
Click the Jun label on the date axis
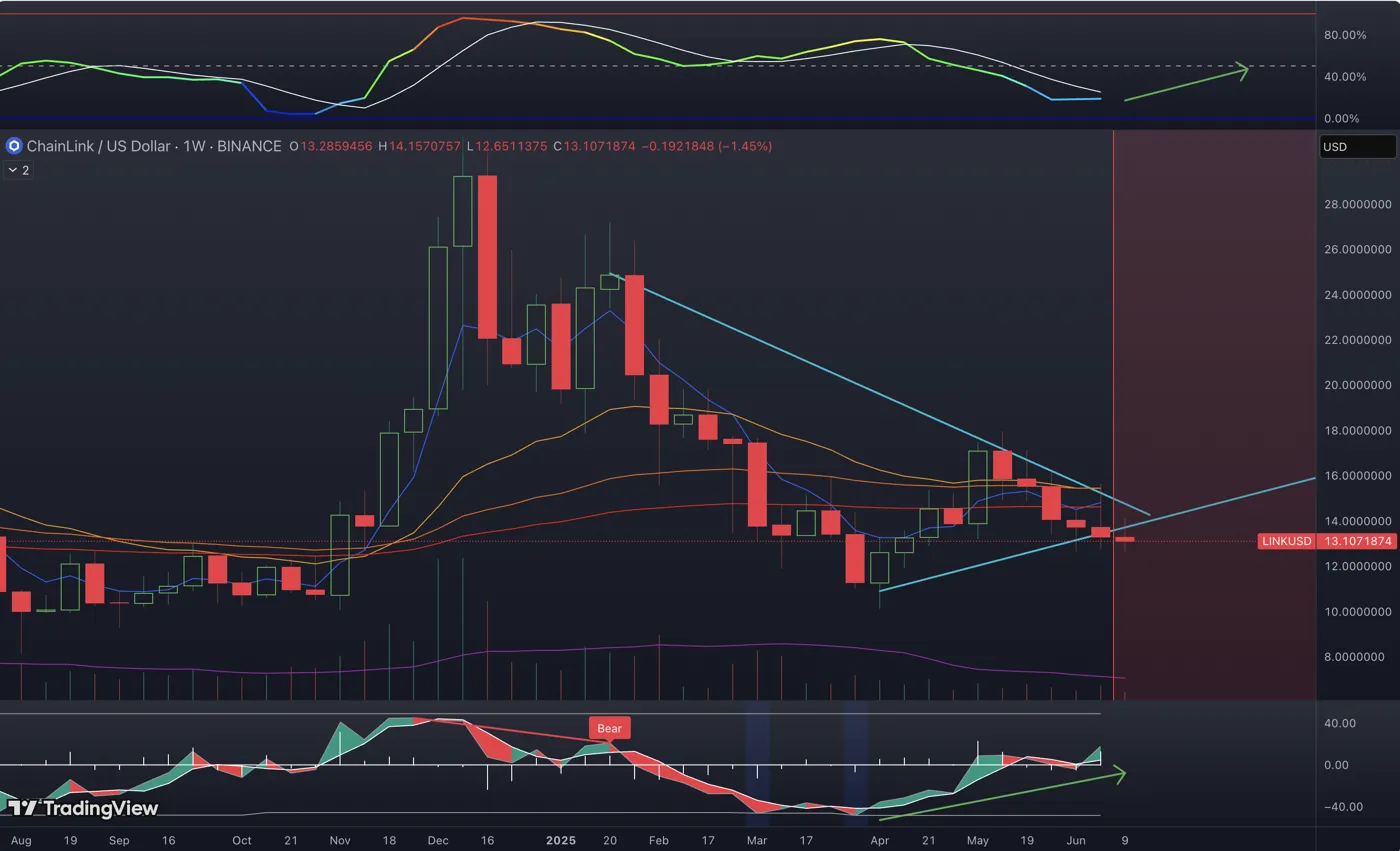(x=1076, y=840)
